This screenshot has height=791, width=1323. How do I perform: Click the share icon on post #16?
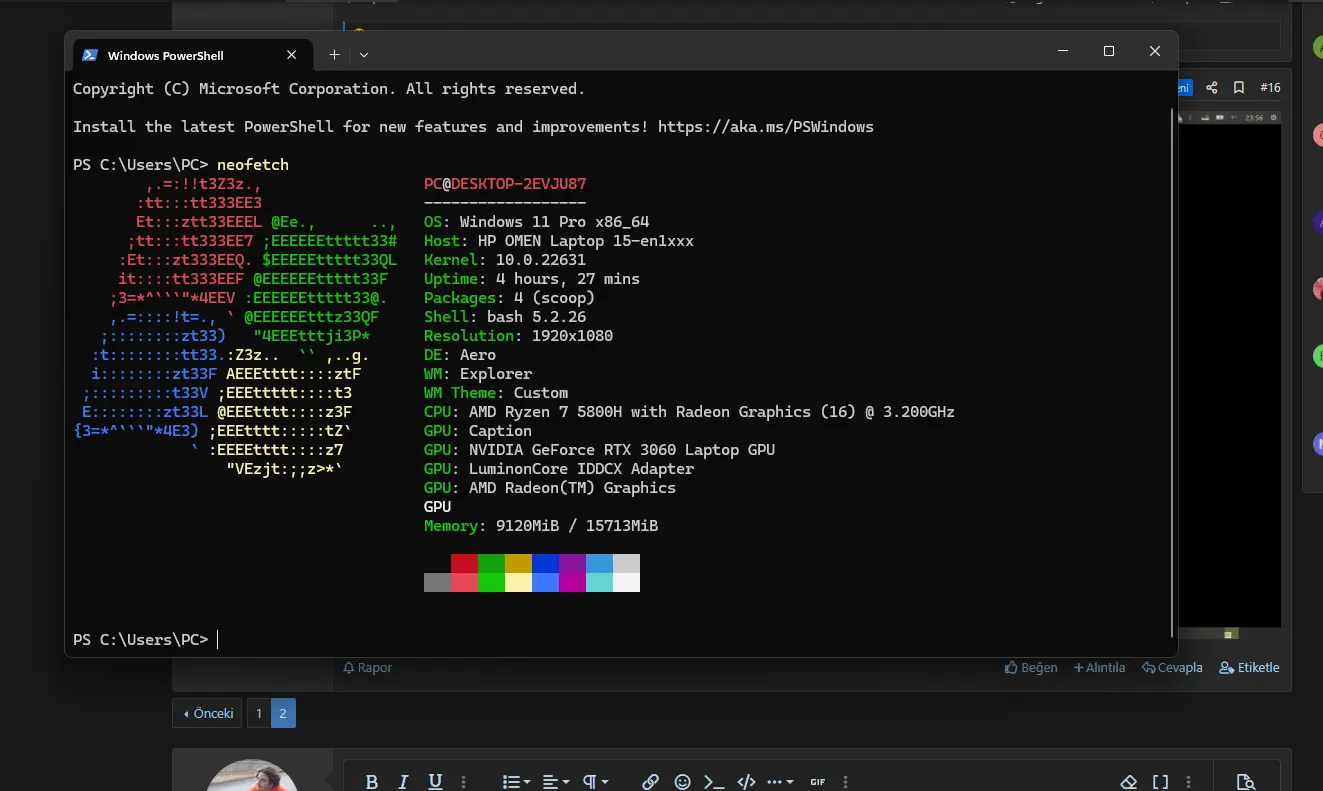(x=1212, y=88)
